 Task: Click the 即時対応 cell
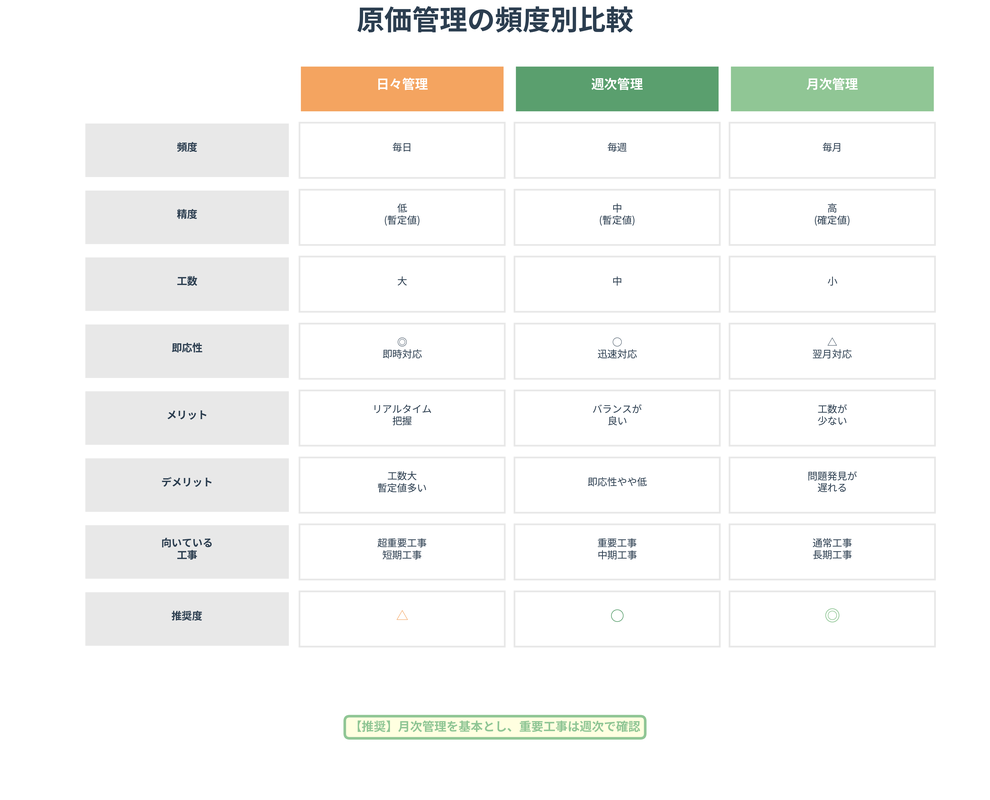point(402,351)
